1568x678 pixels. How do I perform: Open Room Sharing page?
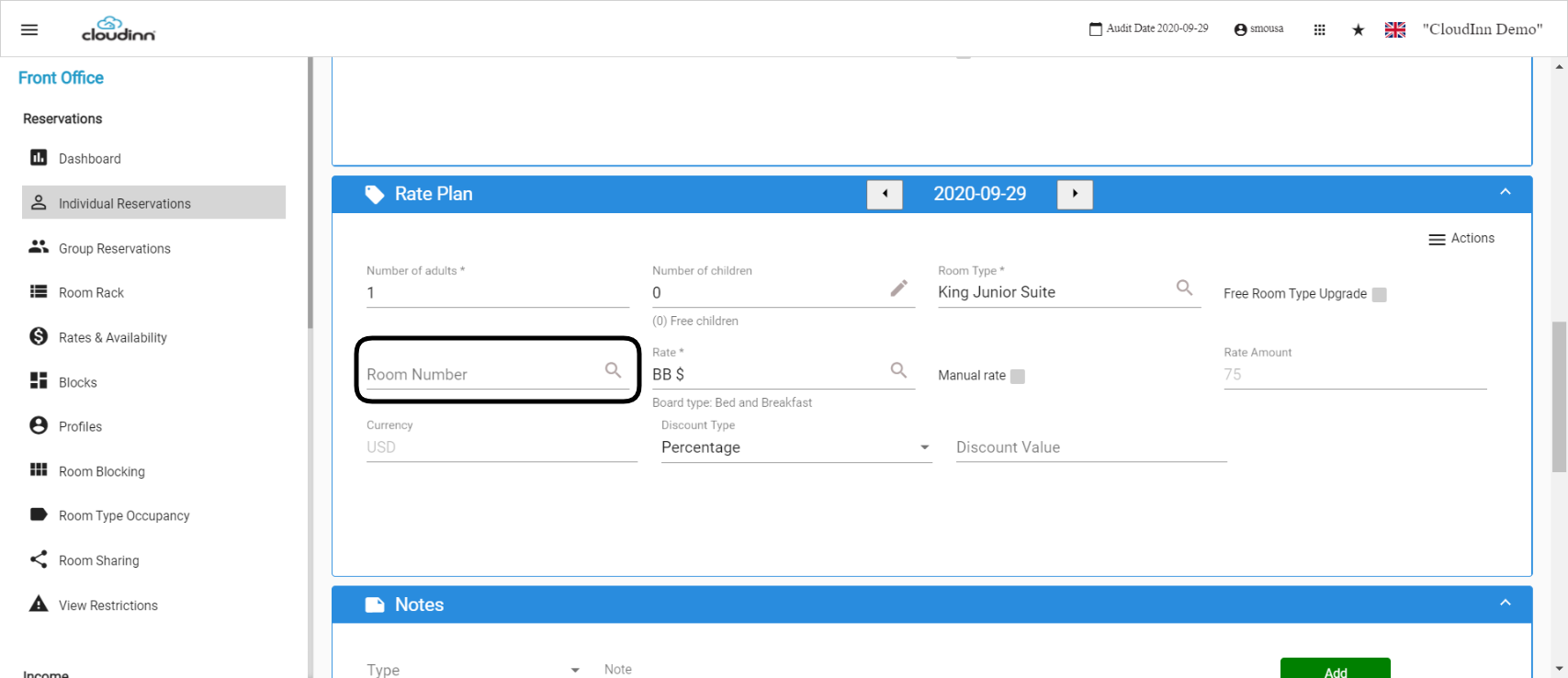153,559
